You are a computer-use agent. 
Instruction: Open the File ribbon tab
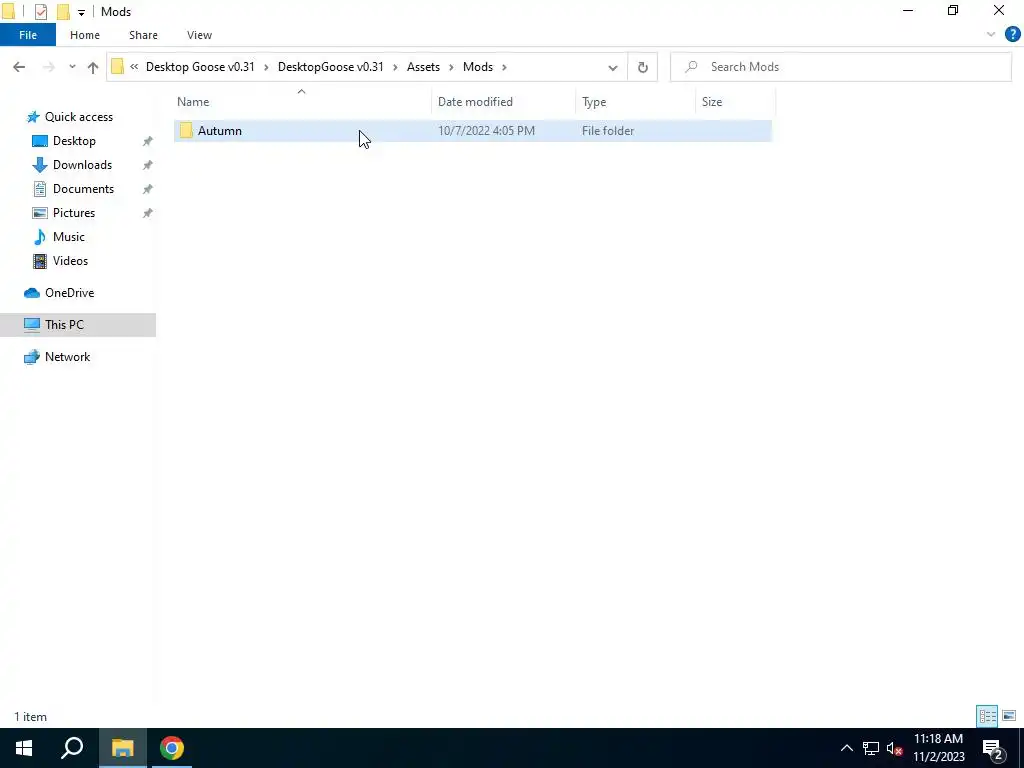pos(27,35)
